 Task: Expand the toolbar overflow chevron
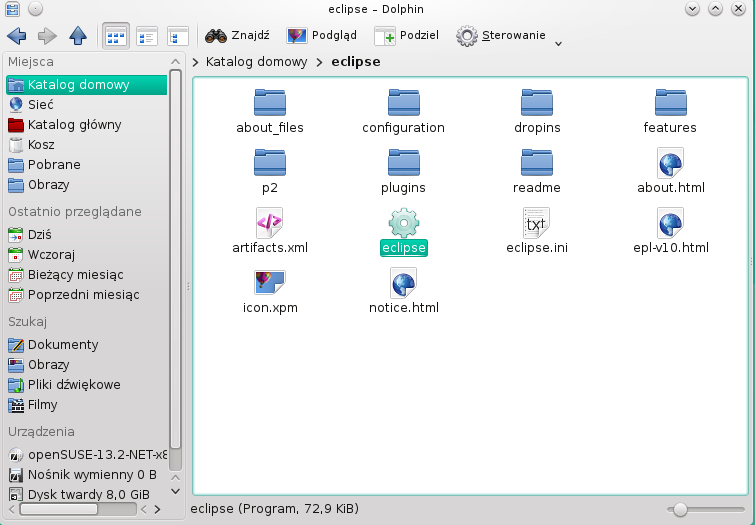coord(558,42)
